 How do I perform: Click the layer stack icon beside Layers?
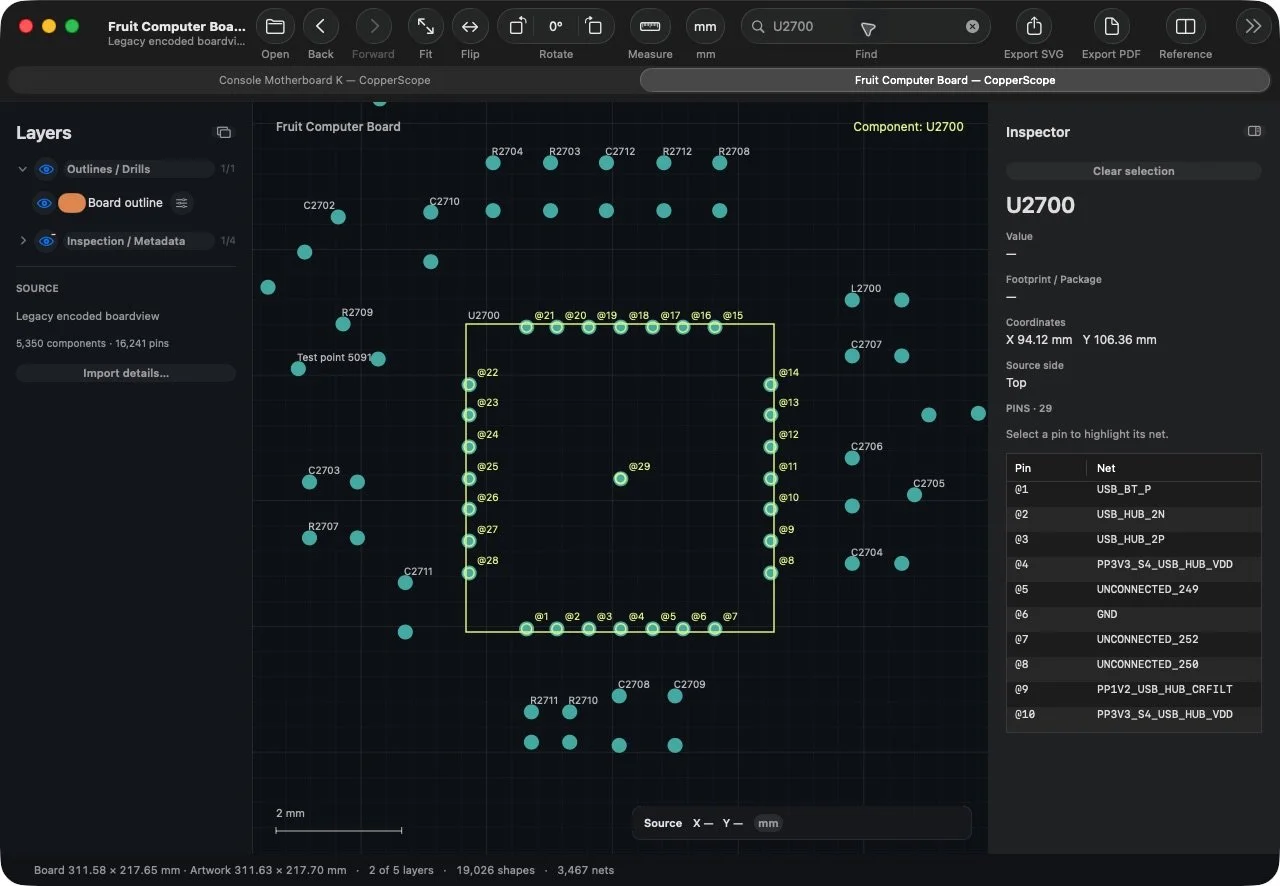(x=224, y=132)
